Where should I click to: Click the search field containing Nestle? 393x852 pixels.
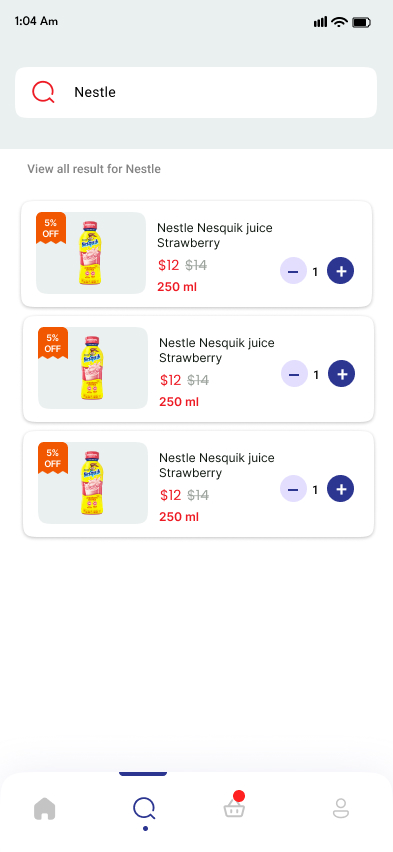[196, 92]
